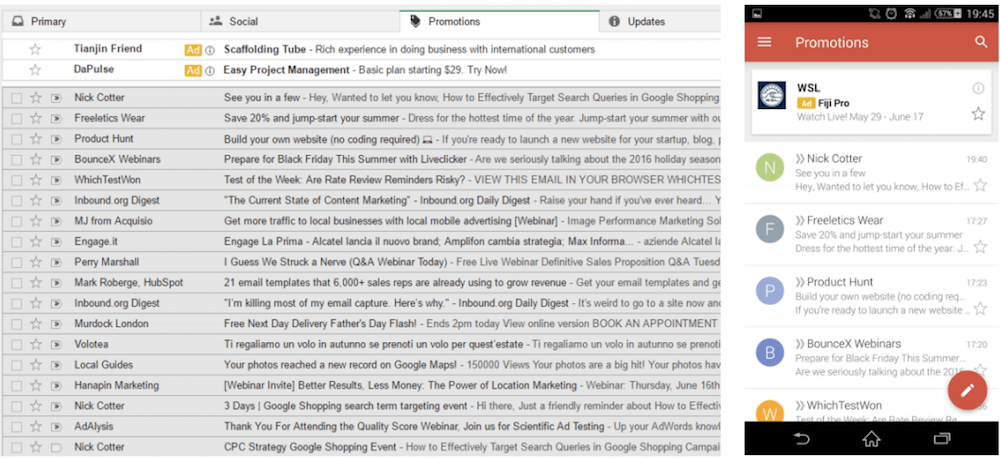Switch to the Social tab
The height and width of the screenshot is (459, 1000).
coord(300,22)
